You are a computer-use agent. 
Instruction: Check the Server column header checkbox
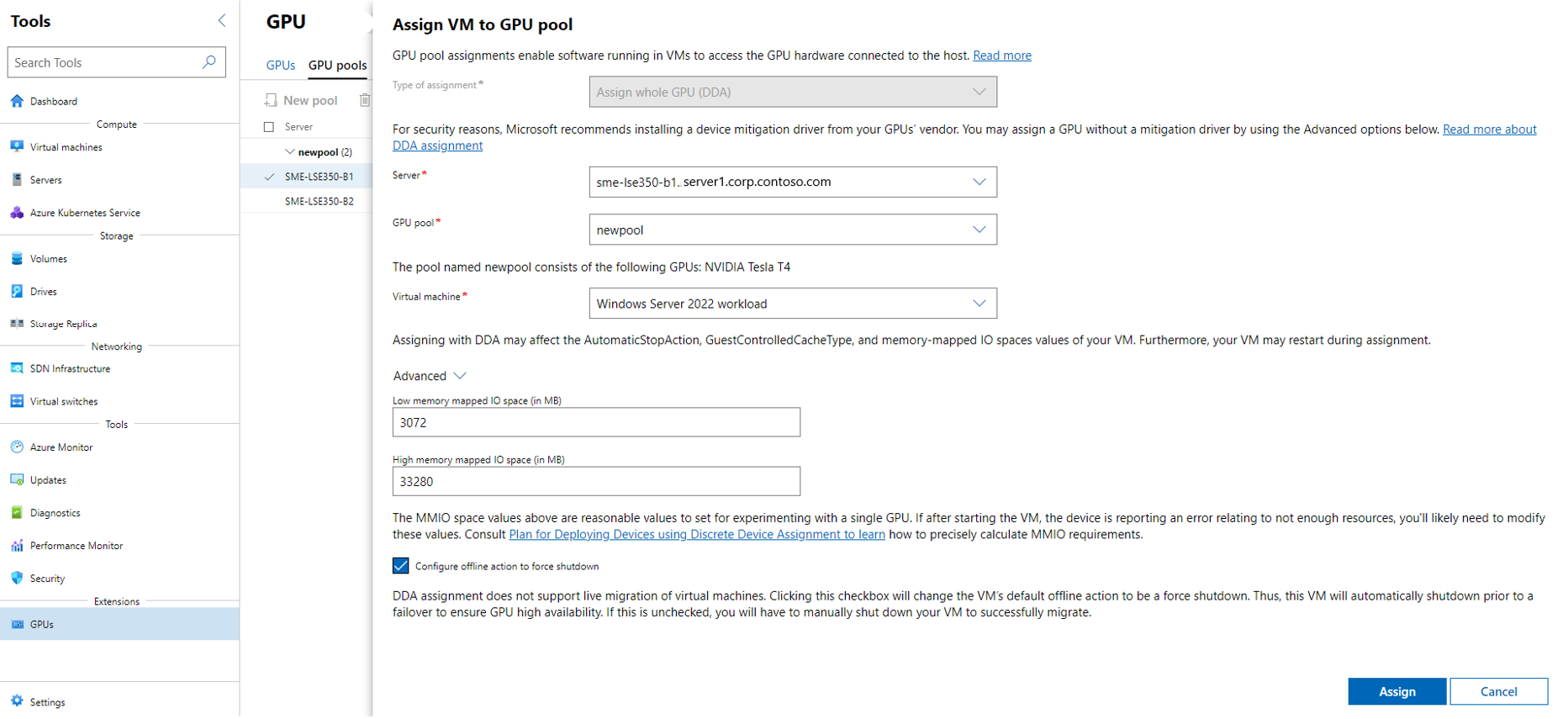[x=269, y=127]
